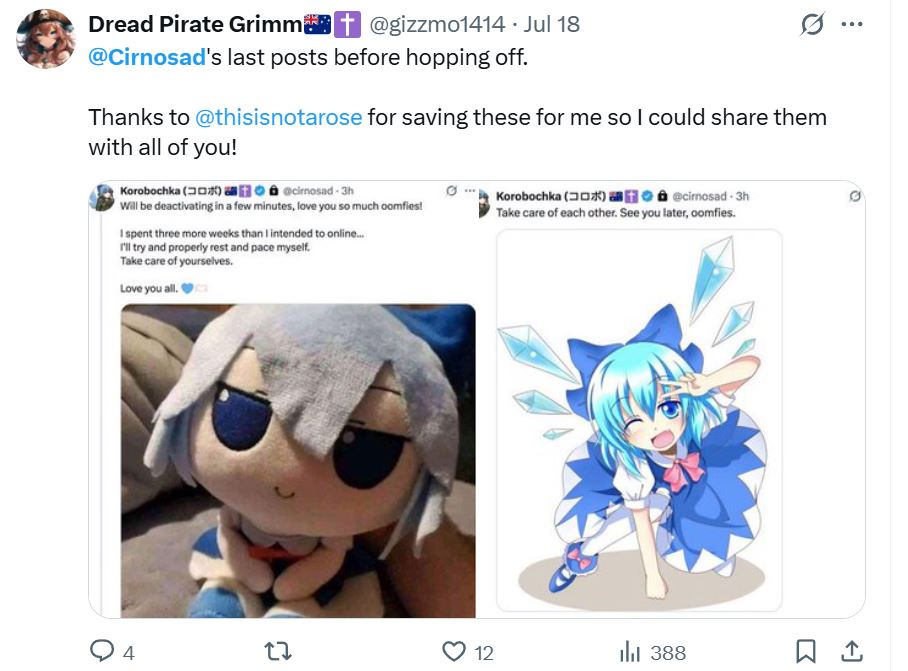908x671 pixels.
Task: Click the Korobochka avatar in the left screenshot
Action: click(102, 198)
